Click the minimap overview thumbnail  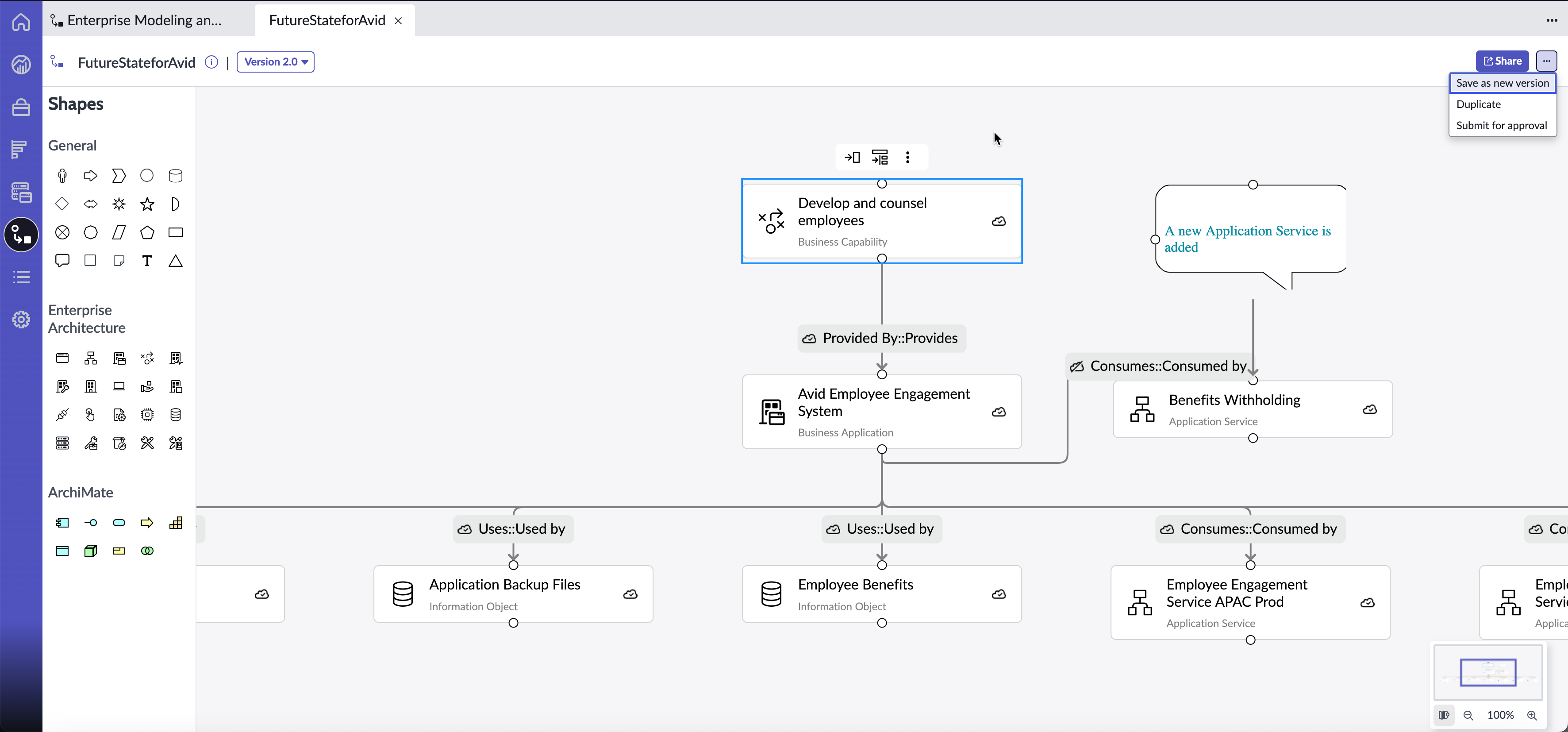click(1487, 672)
